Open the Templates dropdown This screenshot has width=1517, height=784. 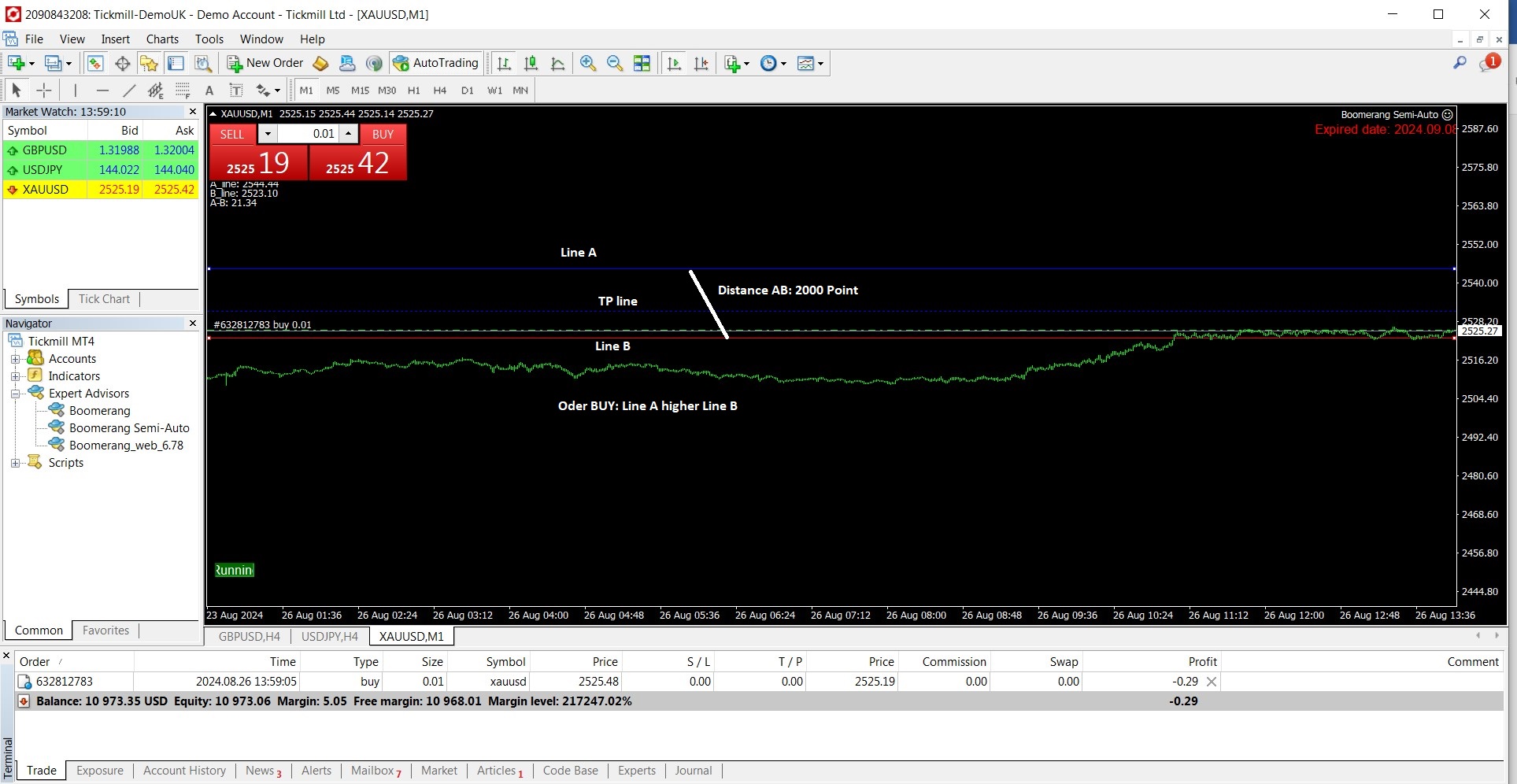click(811, 63)
